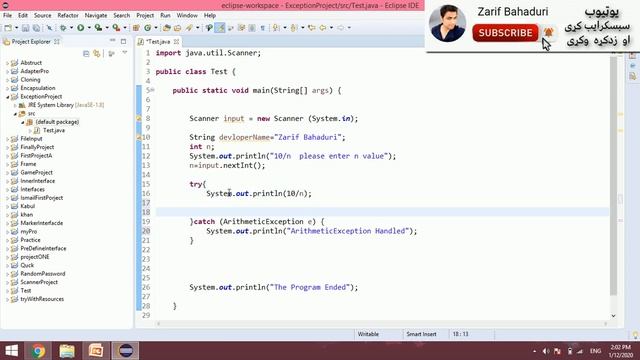Click the scroll-down arrow in the editor
640x360 pixels.
tap(613, 316)
